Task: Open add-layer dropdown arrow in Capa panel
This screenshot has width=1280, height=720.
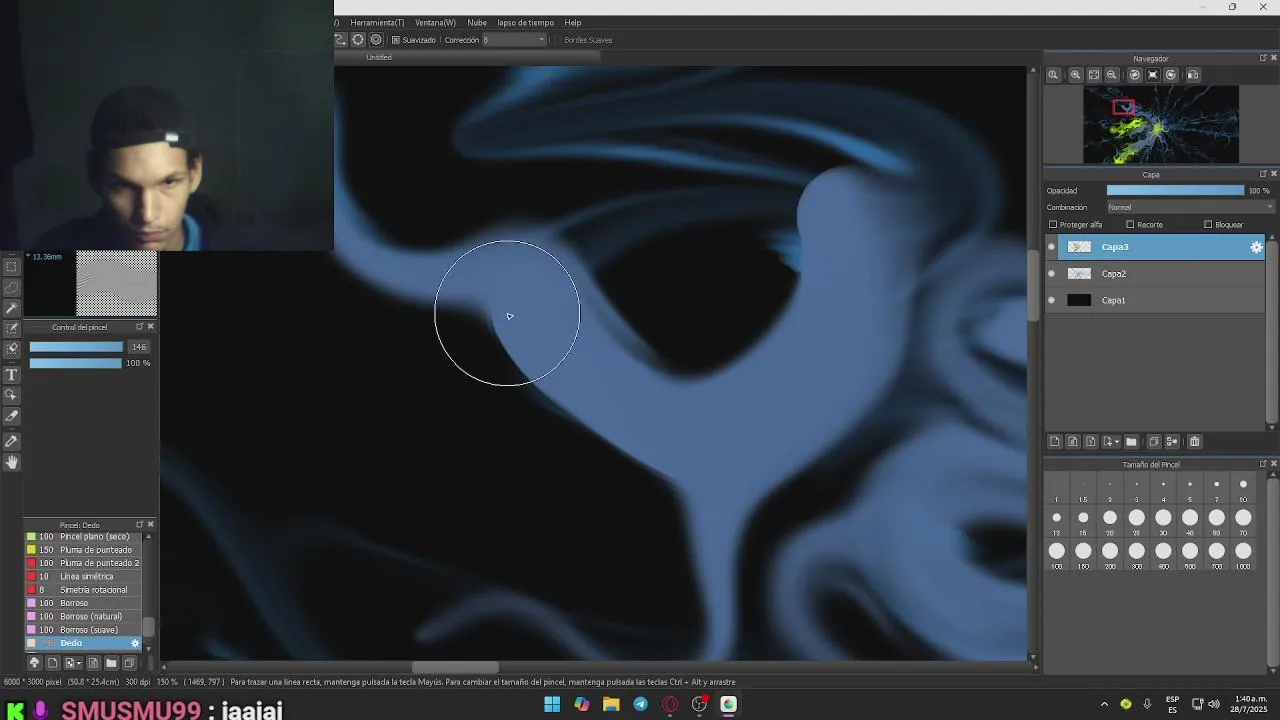Action: tap(1117, 442)
